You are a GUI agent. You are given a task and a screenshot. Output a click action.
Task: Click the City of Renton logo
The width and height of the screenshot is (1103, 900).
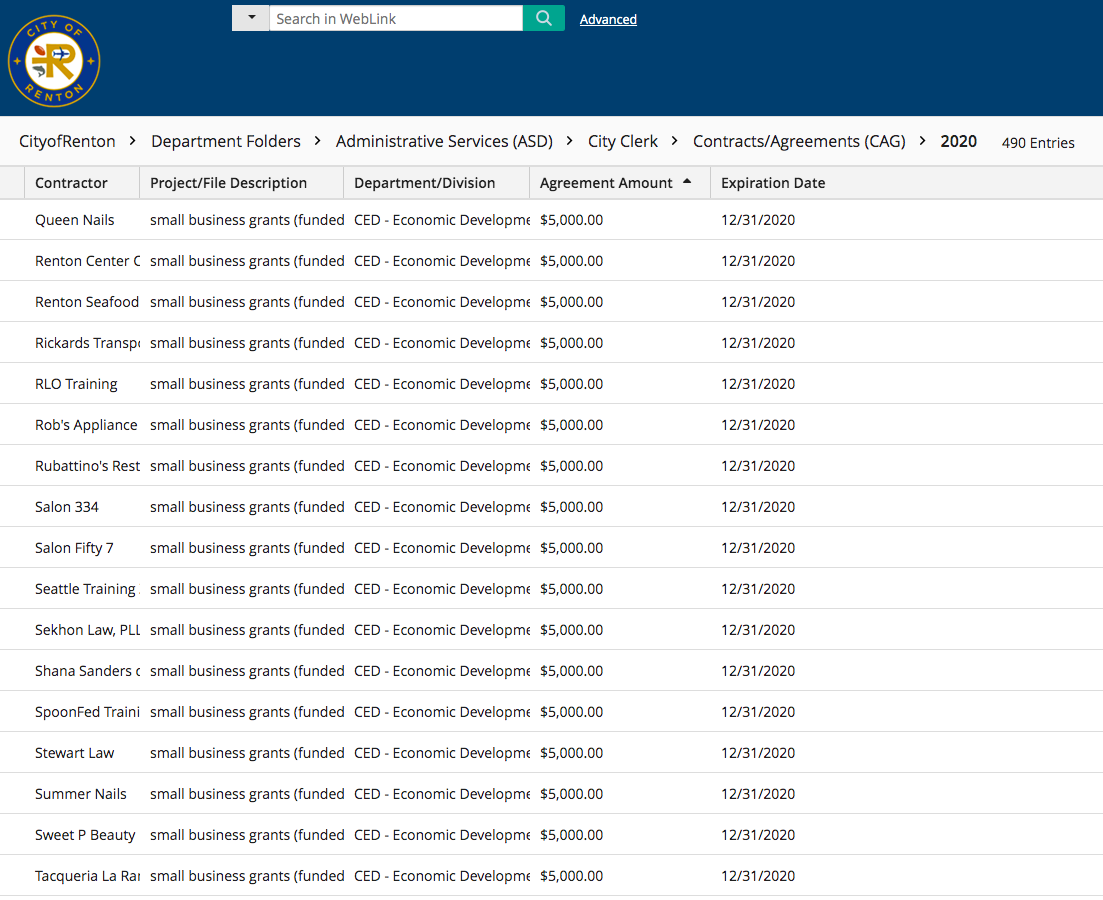54,61
